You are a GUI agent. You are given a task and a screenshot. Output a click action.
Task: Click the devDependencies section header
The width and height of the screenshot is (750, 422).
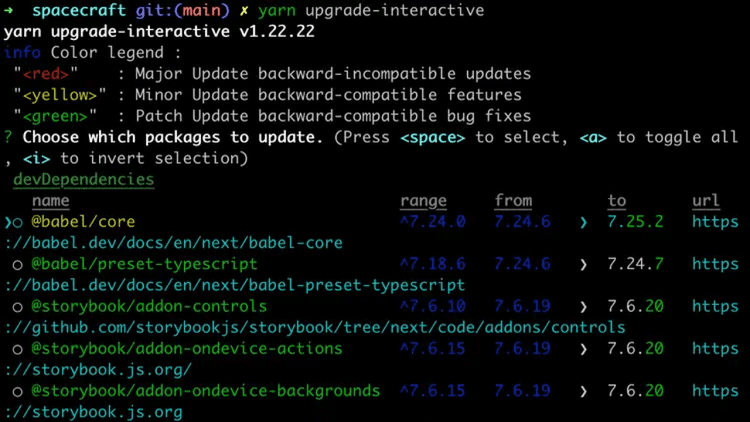tap(84, 180)
